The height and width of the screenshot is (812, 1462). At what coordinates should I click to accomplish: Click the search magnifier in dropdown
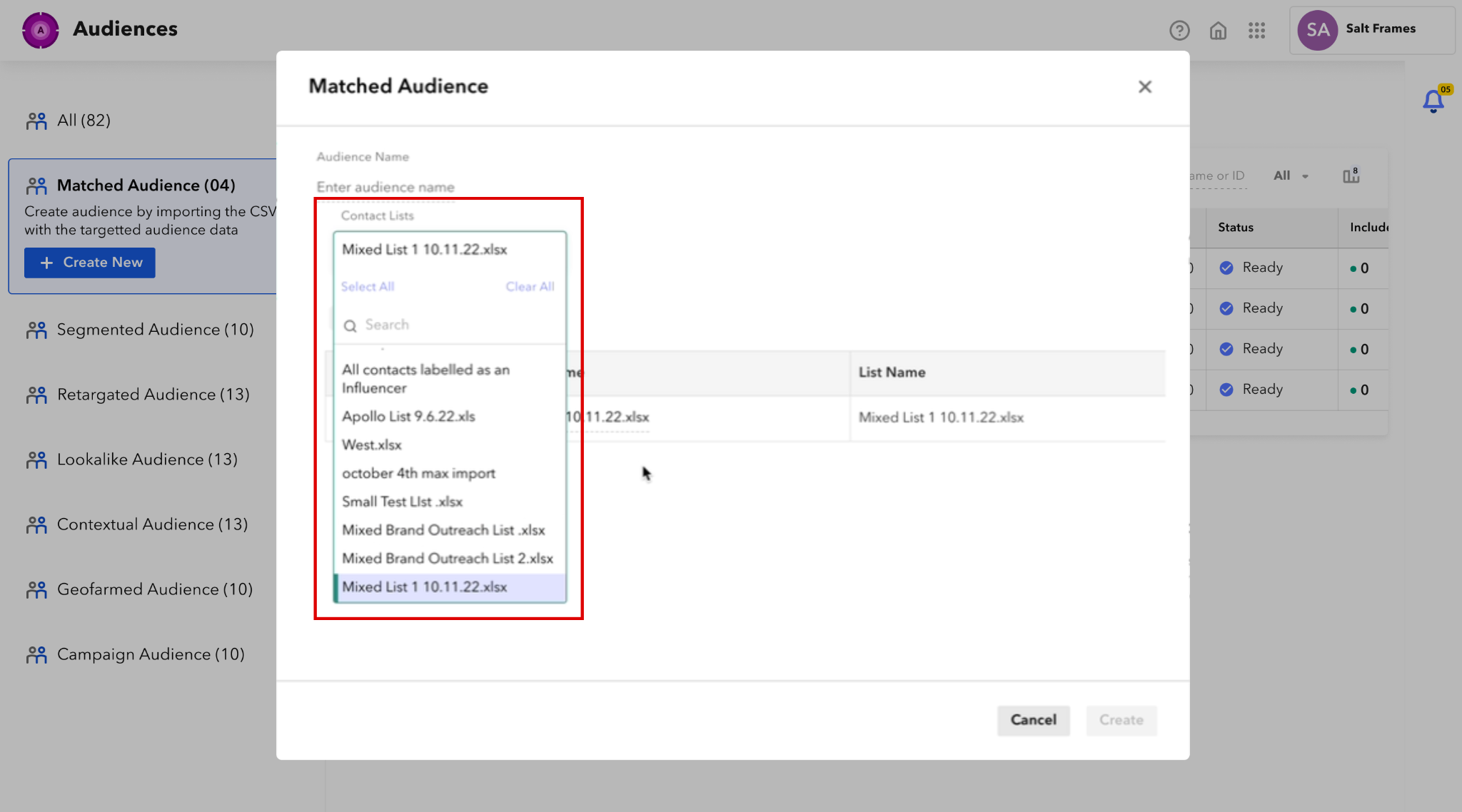350,326
